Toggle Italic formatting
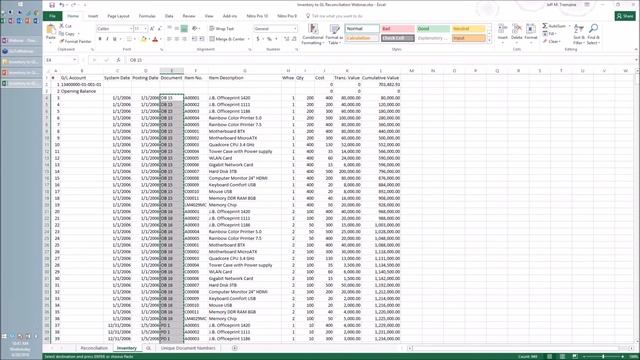This screenshot has width=640, height=360. point(107,39)
